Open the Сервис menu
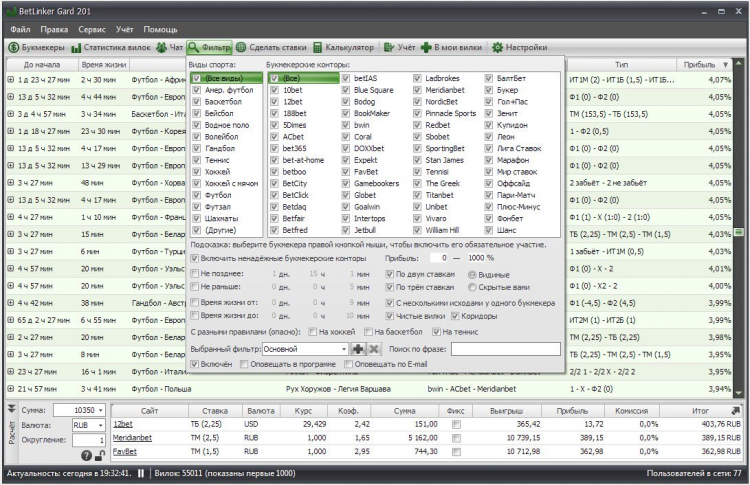The width and height of the screenshot is (750, 485). tap(92, 30)
